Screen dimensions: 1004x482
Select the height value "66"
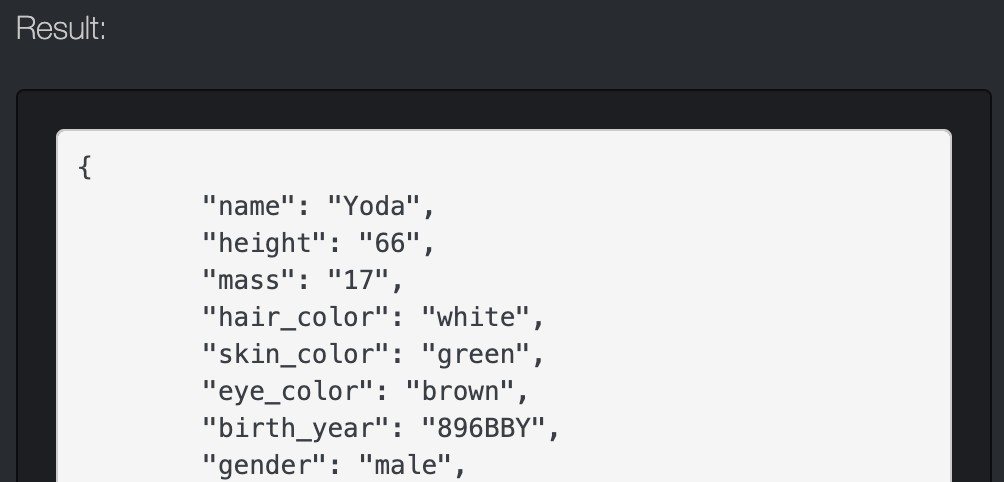point(384,243)
